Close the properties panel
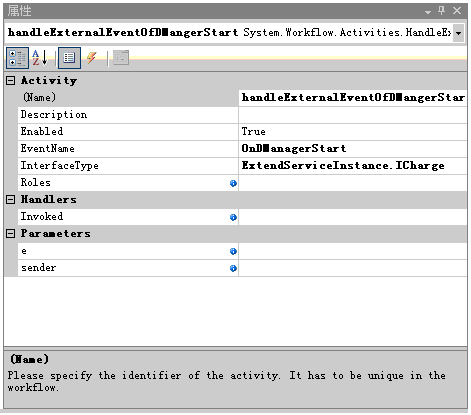This screenshot has width=471, height=415. tap(457, 11)
